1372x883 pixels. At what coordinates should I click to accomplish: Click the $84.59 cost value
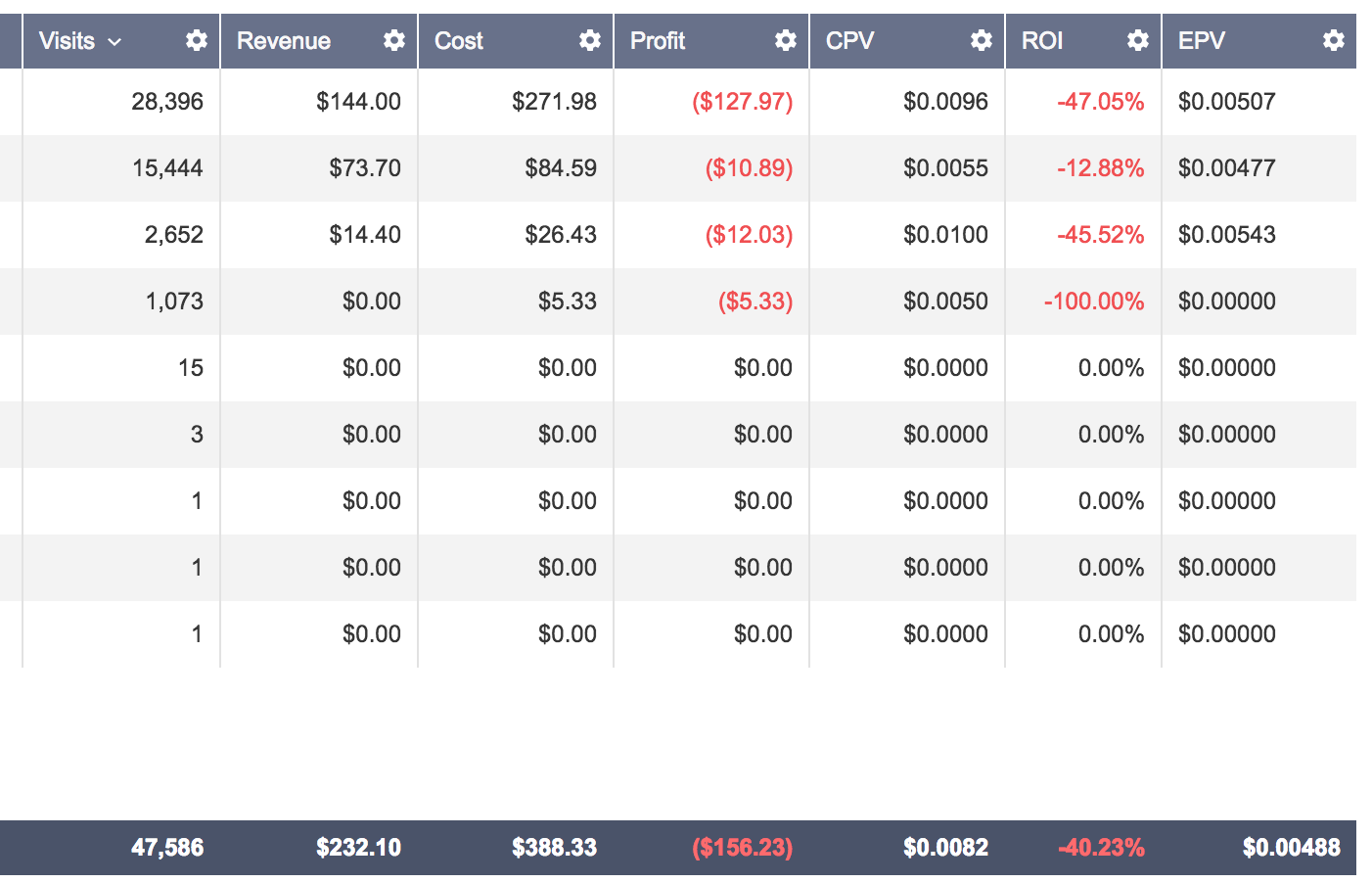tap(561, 168)
